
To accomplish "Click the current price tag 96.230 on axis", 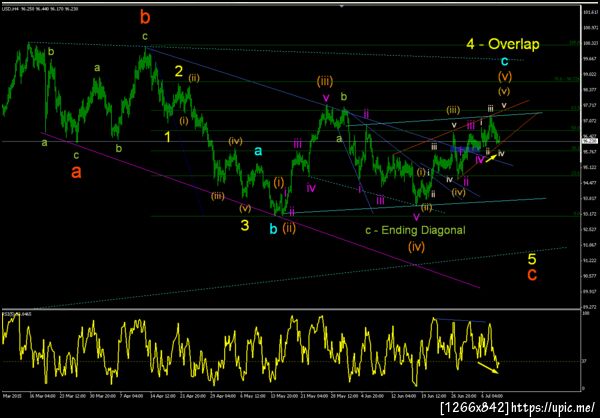I will pyautogui.click(x=589, y=141).
